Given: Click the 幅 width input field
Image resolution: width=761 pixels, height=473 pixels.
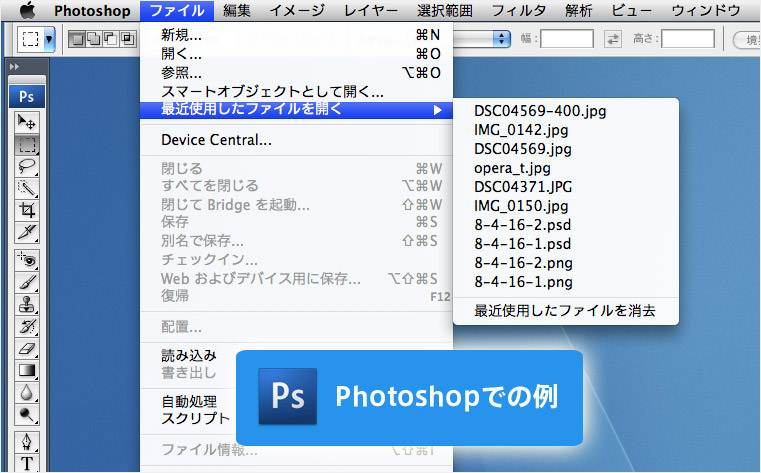Looking at the screenshot, I should (x=567, y=39).
